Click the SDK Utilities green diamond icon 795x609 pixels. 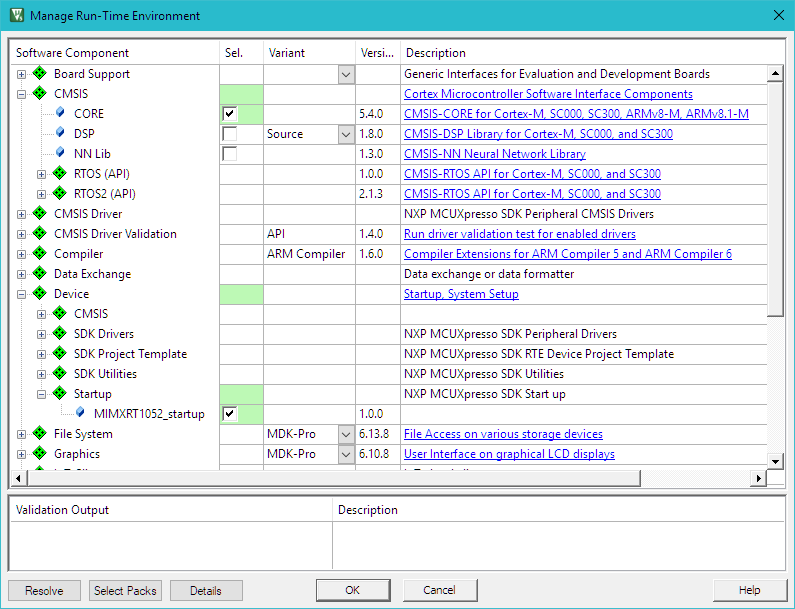[x=60, y=373]
